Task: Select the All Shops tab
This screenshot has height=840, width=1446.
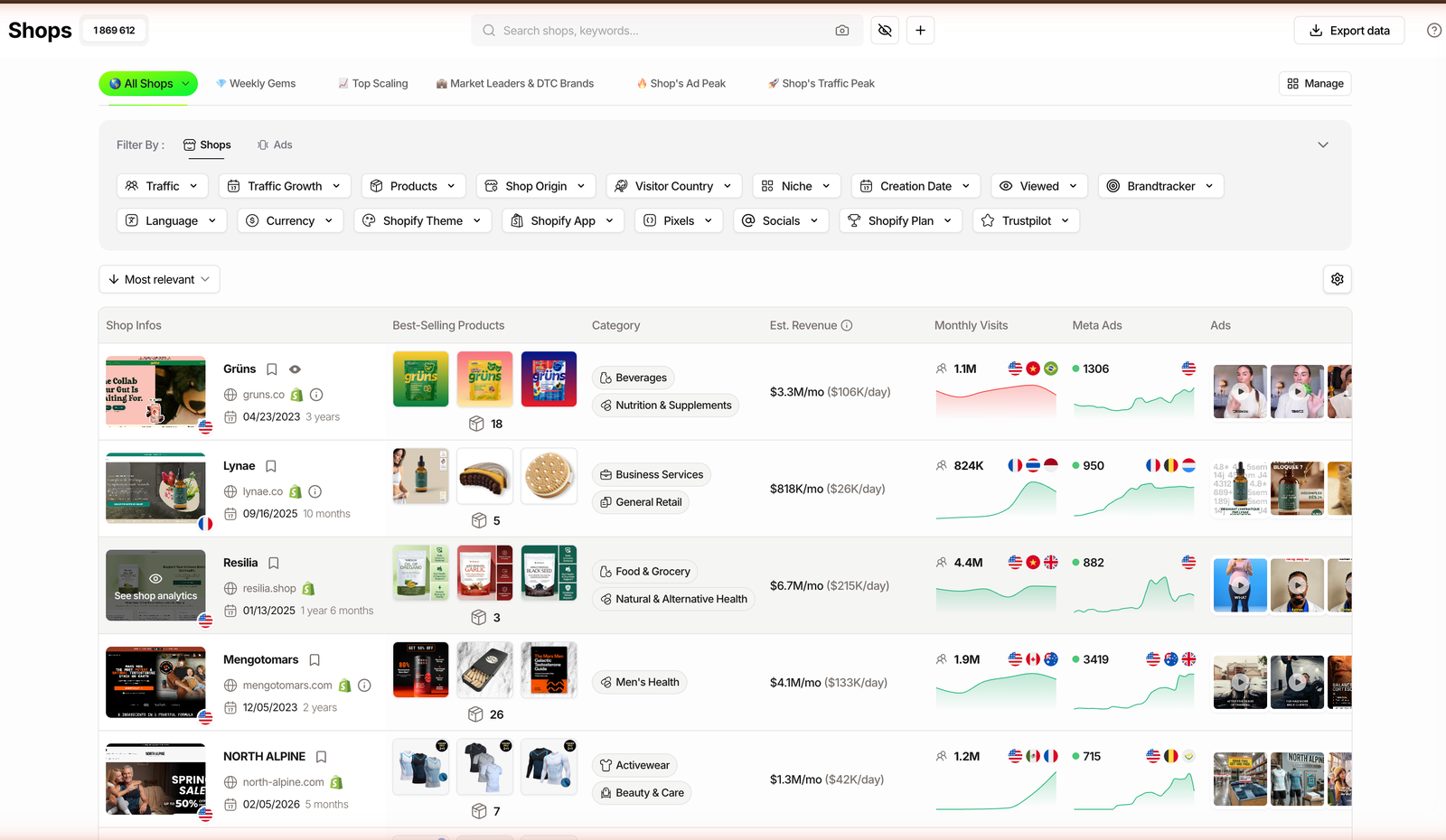Action: (x=148, y=83)
